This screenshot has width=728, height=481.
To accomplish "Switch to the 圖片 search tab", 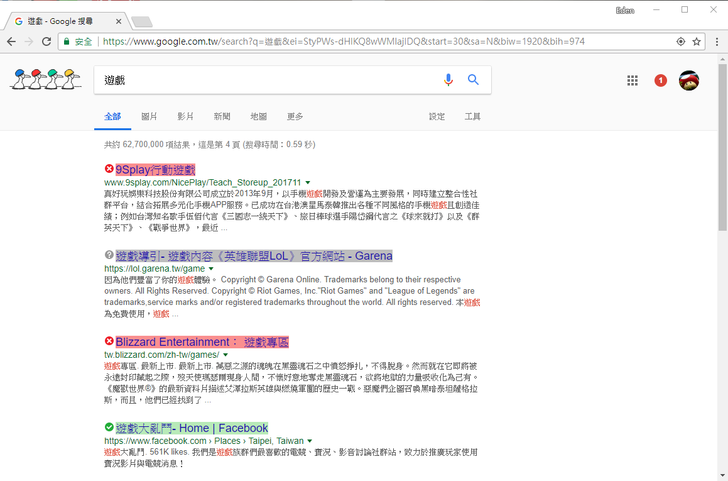I will tap(149, 117).
